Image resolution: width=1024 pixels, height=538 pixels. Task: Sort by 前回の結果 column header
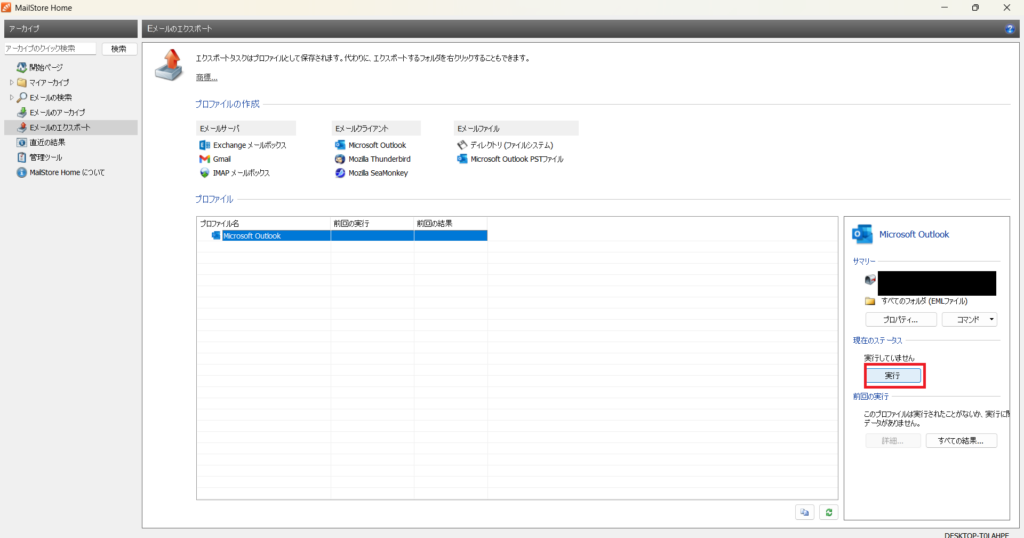pyautogui.click(x=451, y=223)
